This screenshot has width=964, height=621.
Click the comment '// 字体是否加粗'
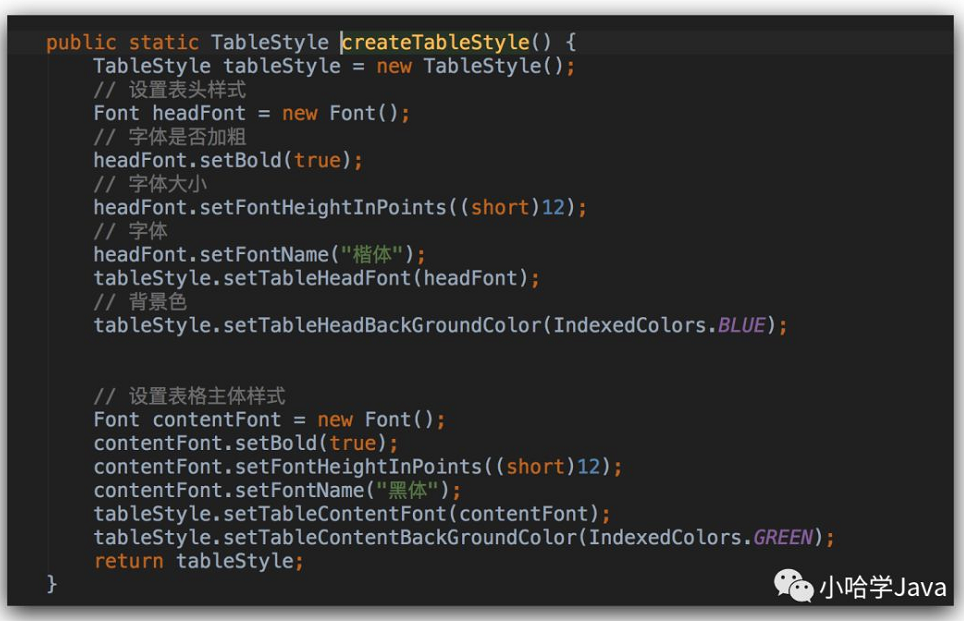[x=170, y=136]
